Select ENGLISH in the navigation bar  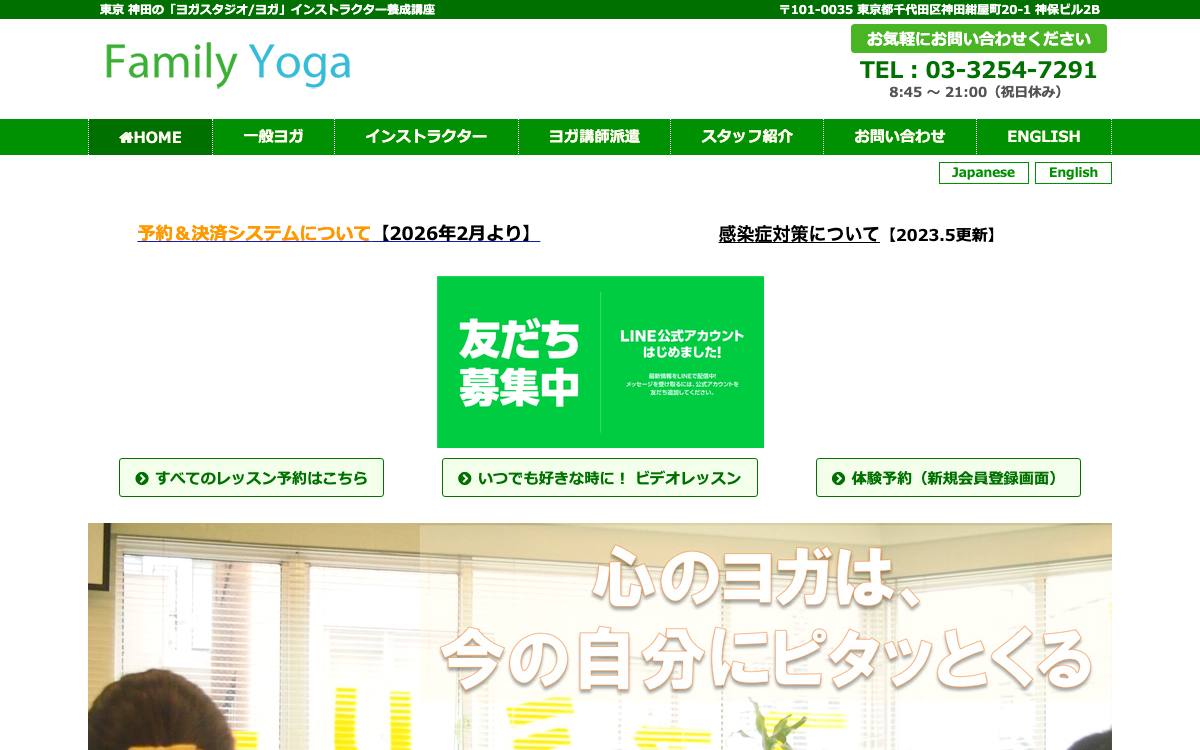coord(1043,137)
